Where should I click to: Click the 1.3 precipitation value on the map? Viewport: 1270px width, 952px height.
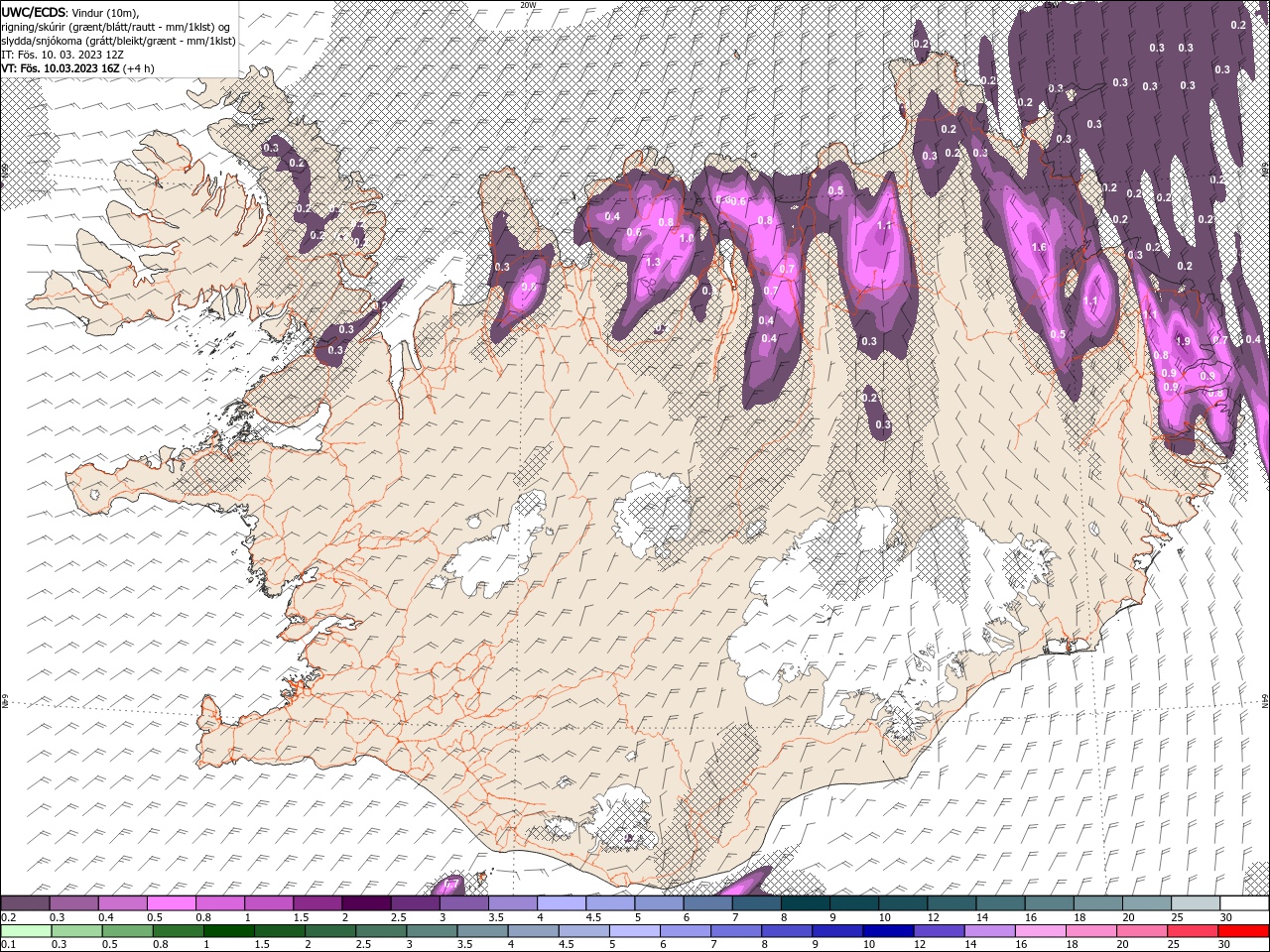653,263
